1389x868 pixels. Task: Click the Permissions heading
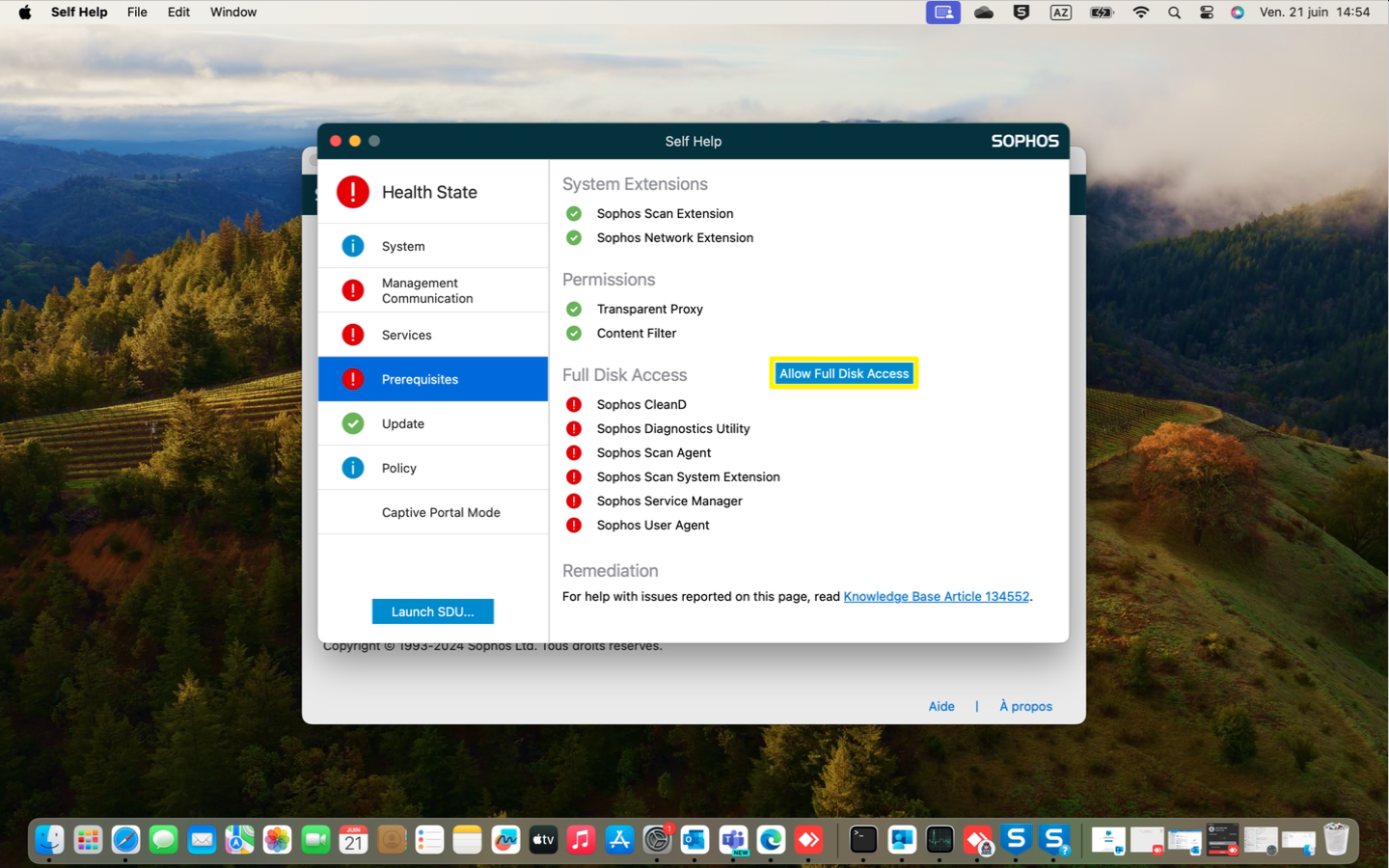tap(609, 280)
